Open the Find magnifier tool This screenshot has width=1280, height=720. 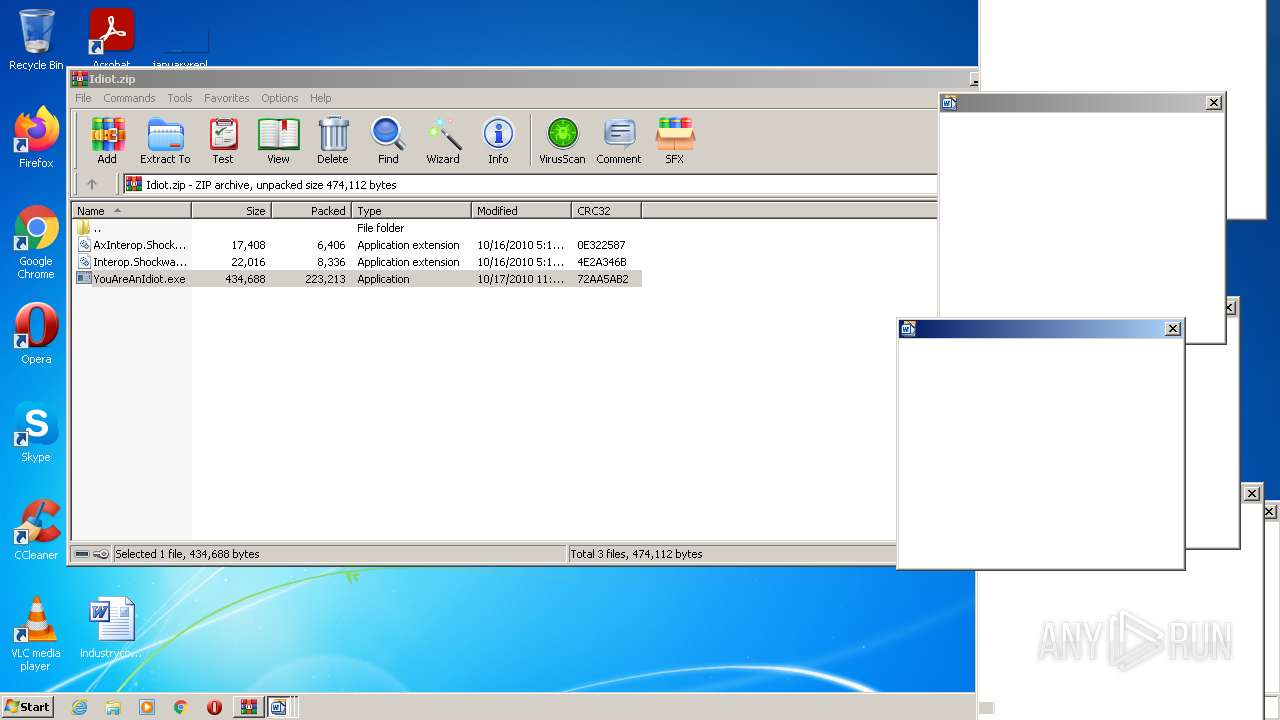pyautogui.click(x=388, y=141)
